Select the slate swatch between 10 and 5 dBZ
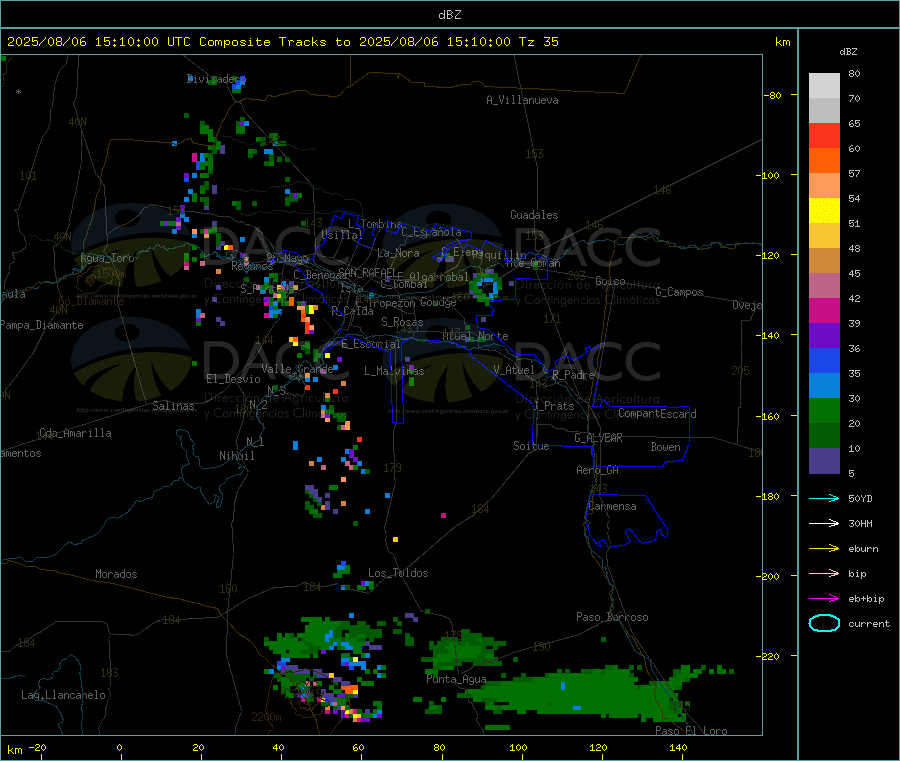 pos(824,461)
